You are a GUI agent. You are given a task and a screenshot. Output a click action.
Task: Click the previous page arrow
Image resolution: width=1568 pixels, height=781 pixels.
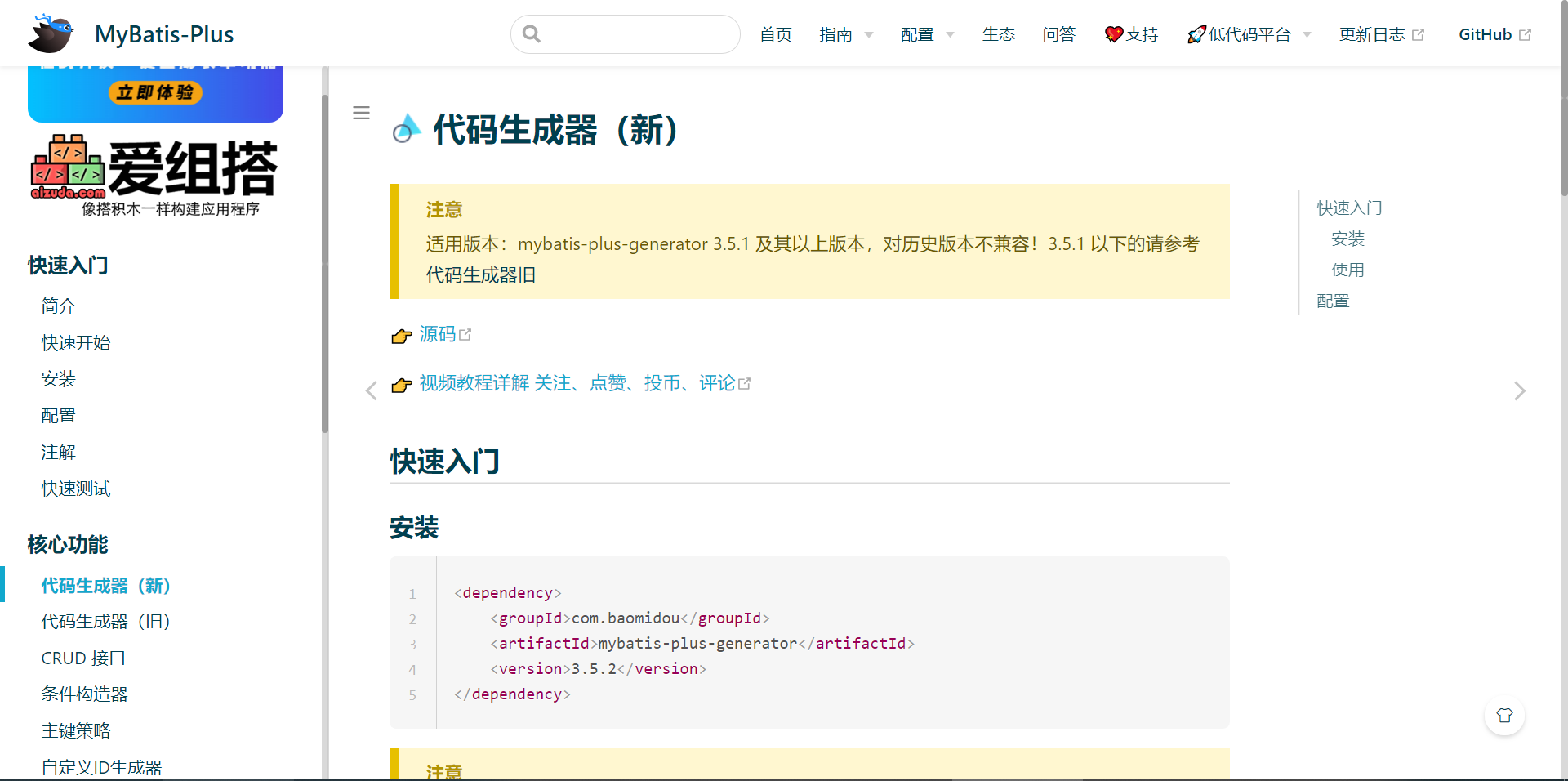(x=371, y=390)
